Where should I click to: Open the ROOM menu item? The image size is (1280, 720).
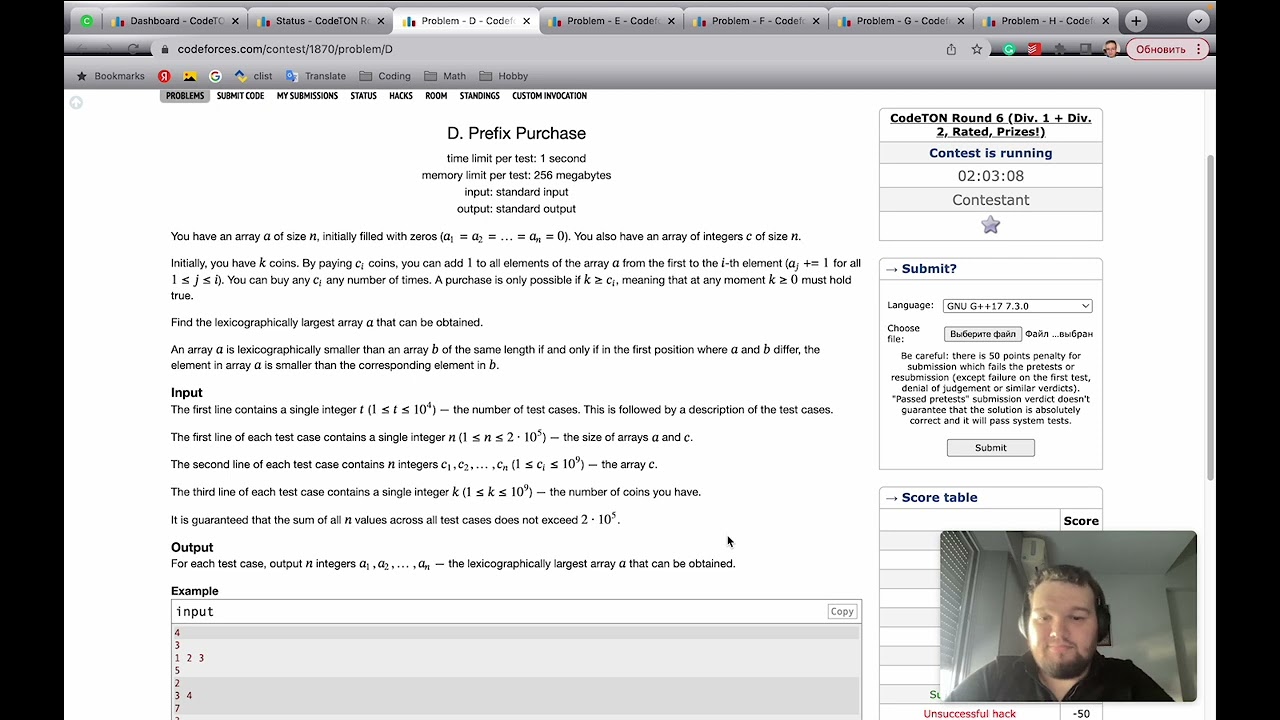tap(436, 96)
